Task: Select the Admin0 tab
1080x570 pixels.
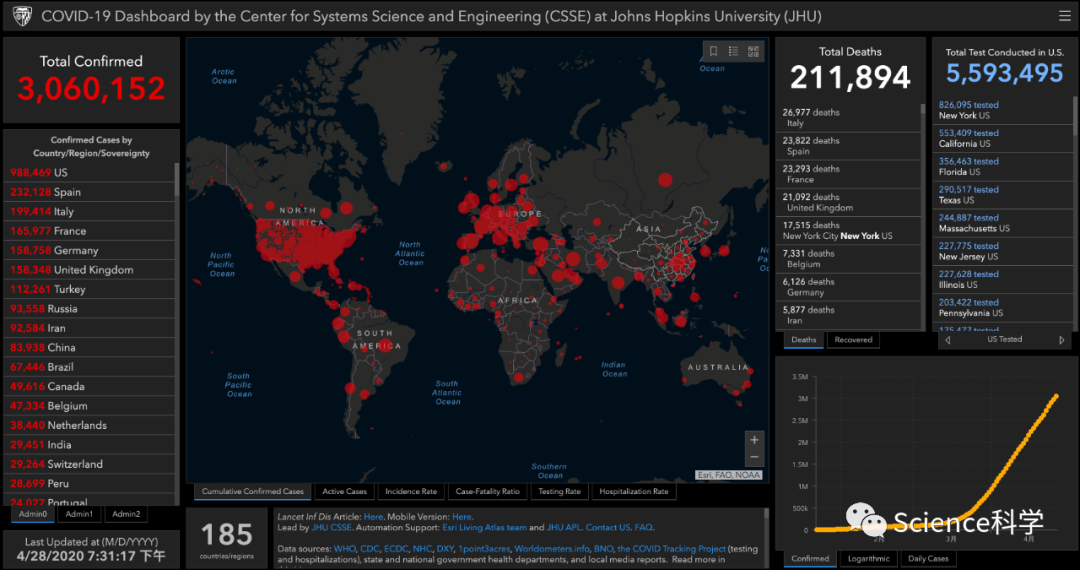Action: 33,514
